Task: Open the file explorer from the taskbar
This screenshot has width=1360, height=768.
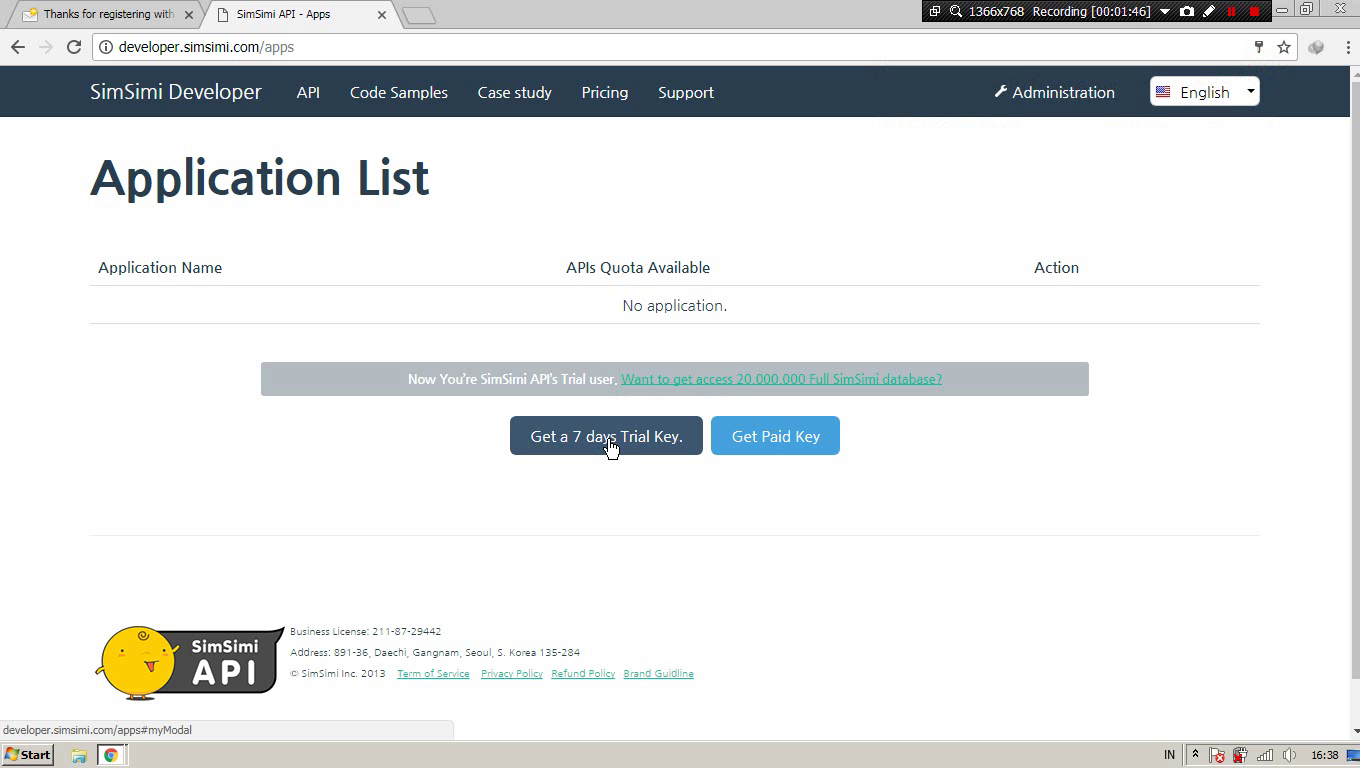Action: pos(78,755)
